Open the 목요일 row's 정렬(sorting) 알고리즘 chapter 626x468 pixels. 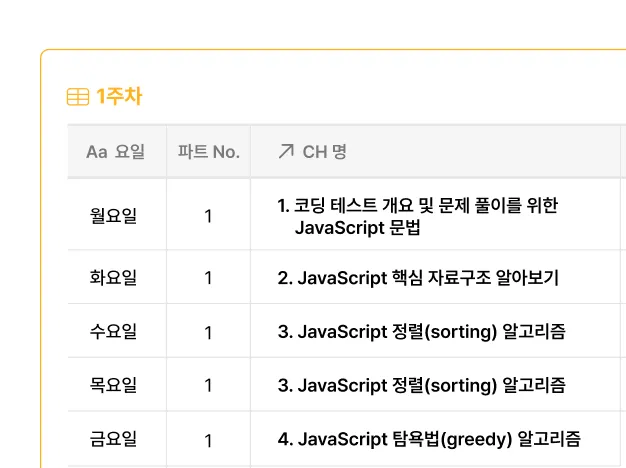pyautogui.click(x=422, y=385)
